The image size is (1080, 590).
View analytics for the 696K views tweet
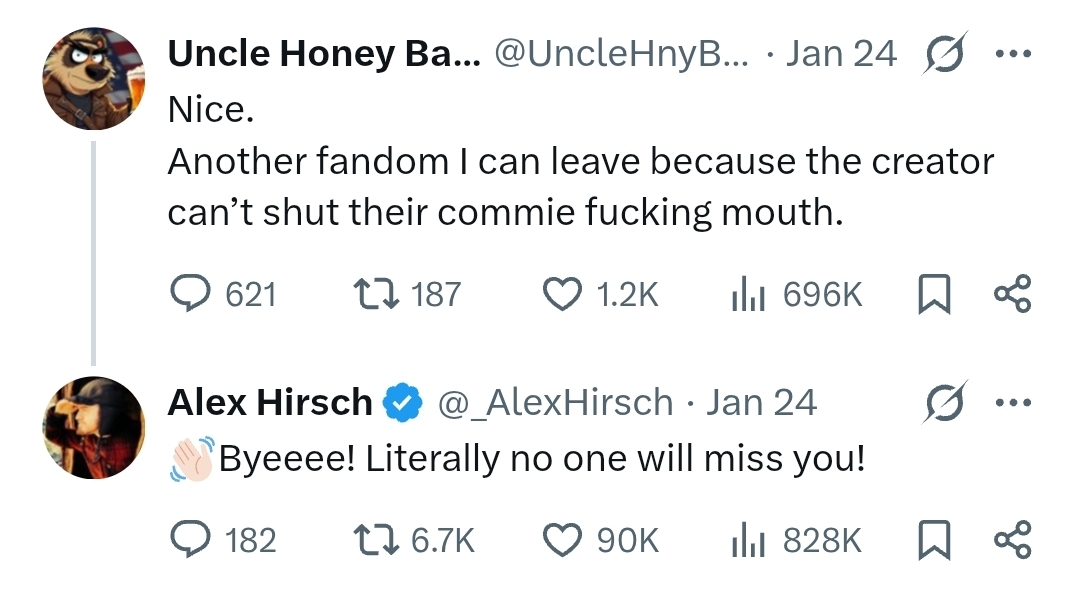click(x=750, y=294)
